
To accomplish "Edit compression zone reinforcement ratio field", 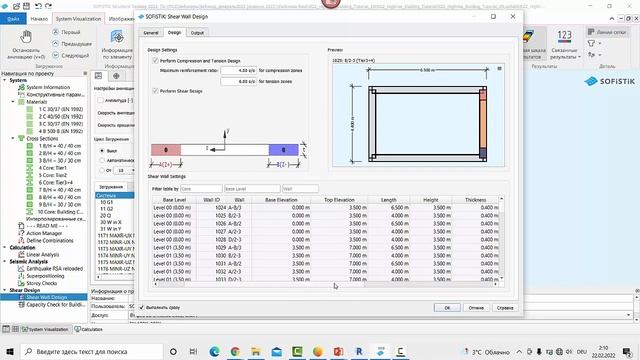I will [238, 71].
